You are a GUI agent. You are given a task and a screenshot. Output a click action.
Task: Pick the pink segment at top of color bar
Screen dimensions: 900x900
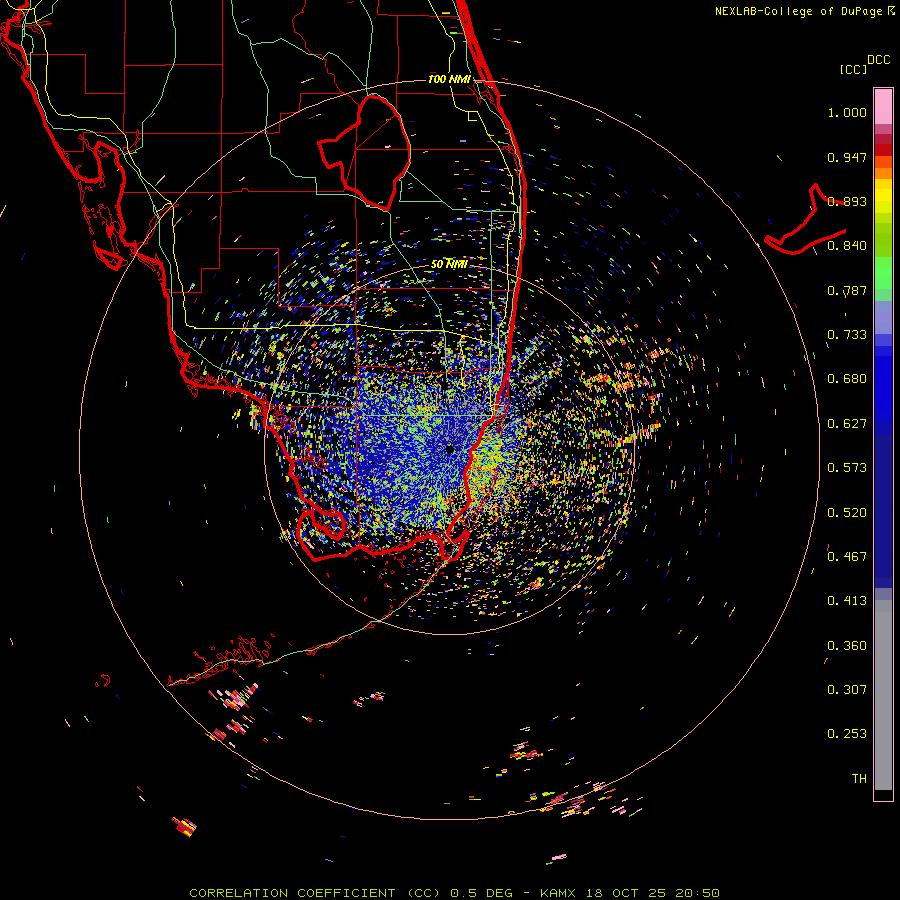pos(883,106)
